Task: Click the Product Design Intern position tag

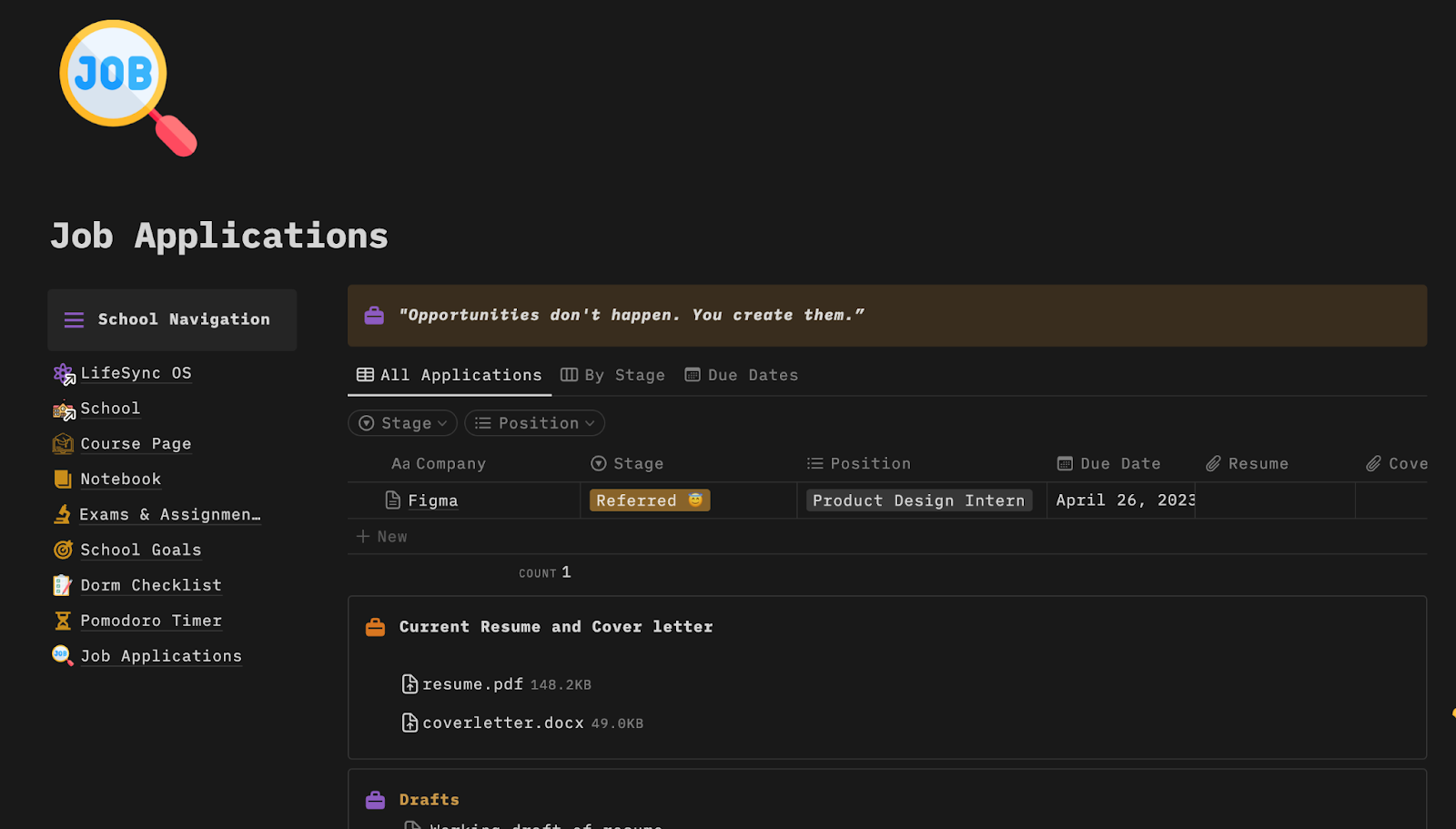Action: [x=919, y=500]
